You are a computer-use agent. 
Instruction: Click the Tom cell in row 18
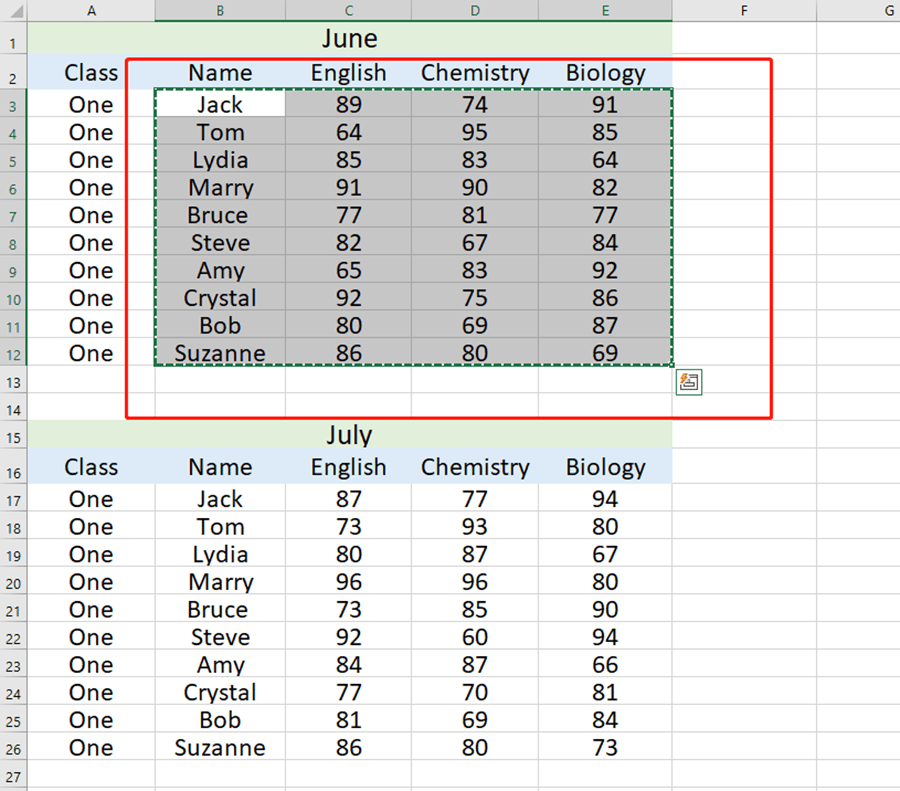[x=220, y=526]
